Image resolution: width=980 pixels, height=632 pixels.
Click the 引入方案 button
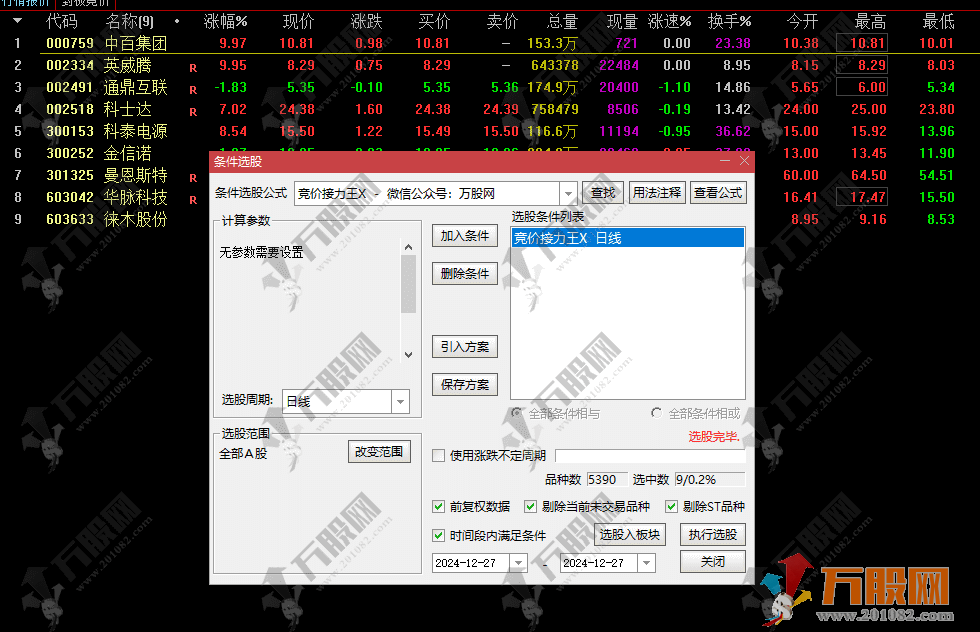[464, 347]
